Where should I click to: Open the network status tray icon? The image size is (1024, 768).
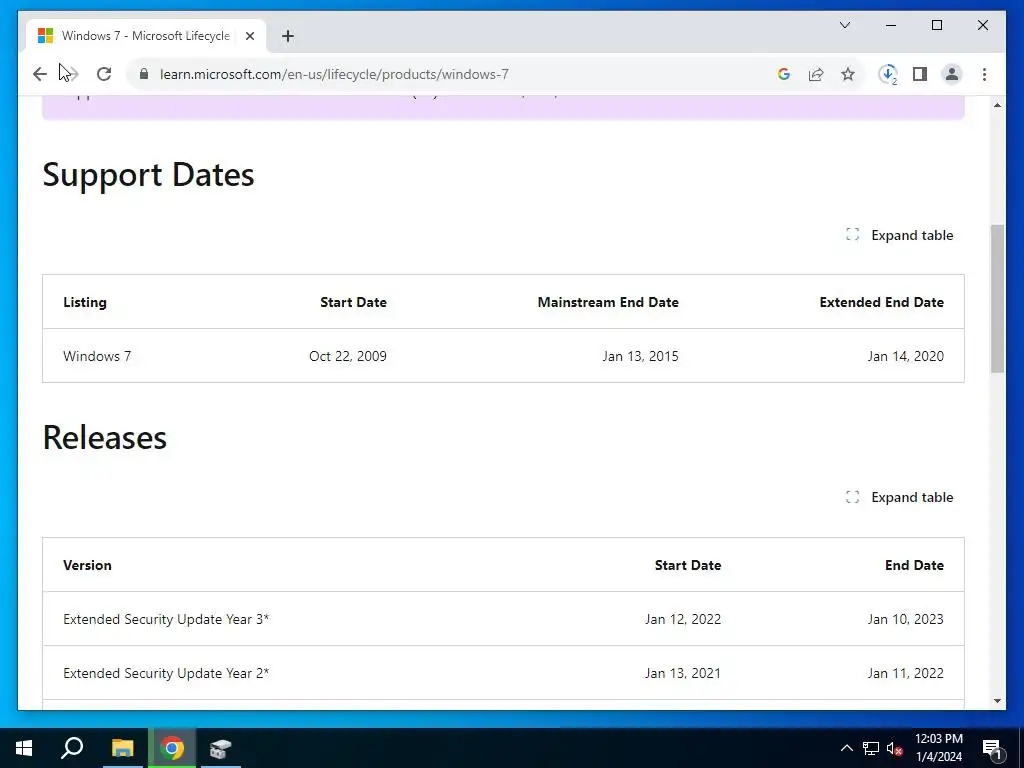click(871, 748)
